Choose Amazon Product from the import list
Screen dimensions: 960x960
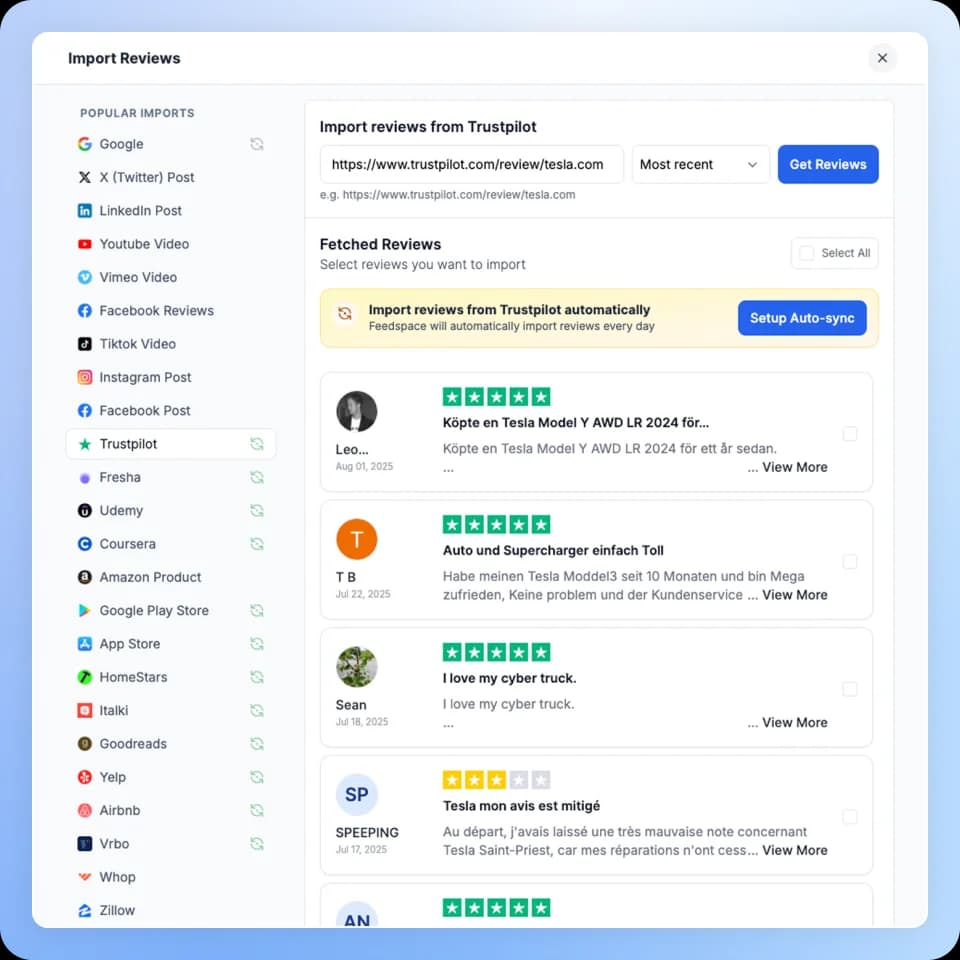pos(150,577)
